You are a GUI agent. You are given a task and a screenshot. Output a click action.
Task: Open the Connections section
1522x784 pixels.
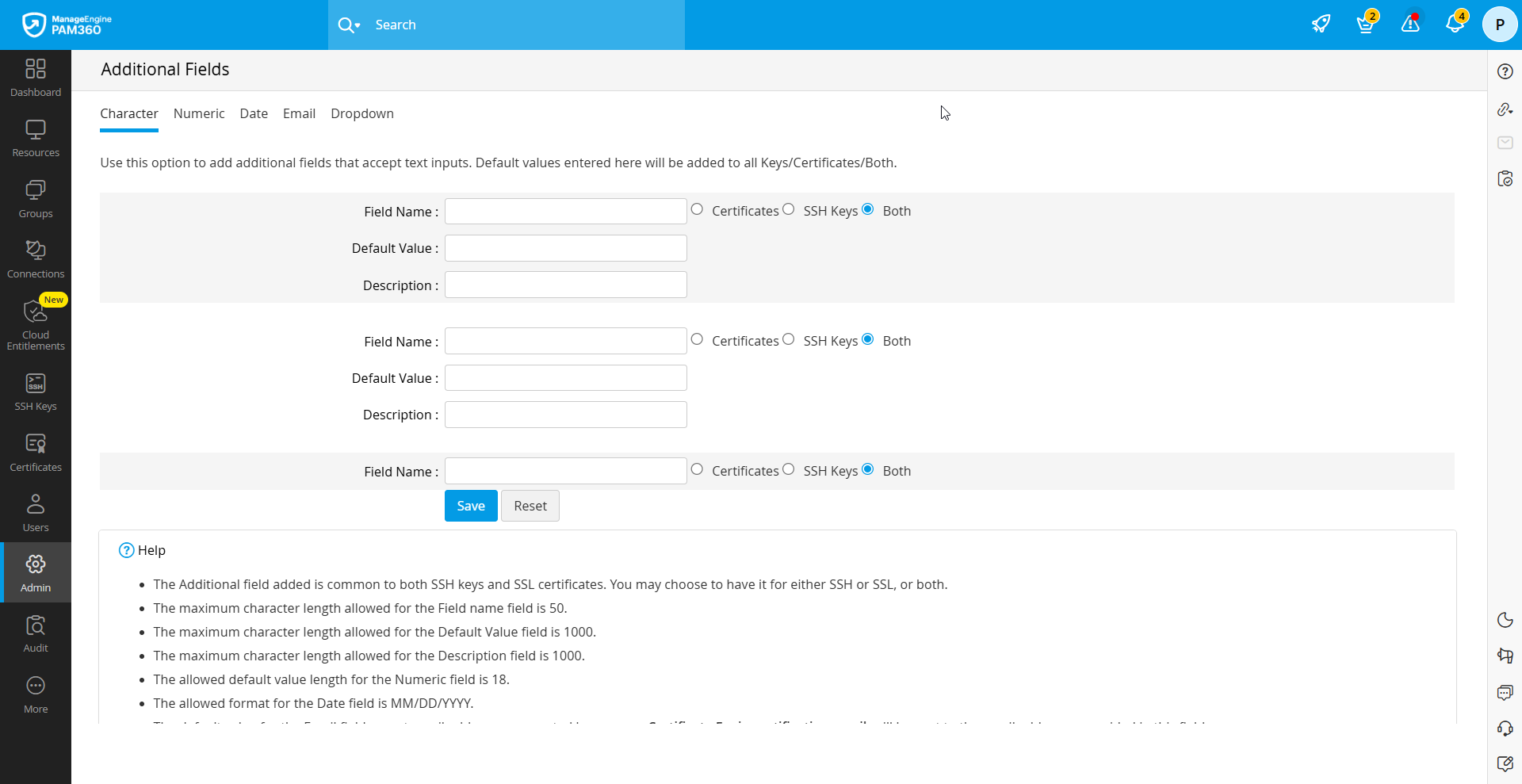pos(36,260)
